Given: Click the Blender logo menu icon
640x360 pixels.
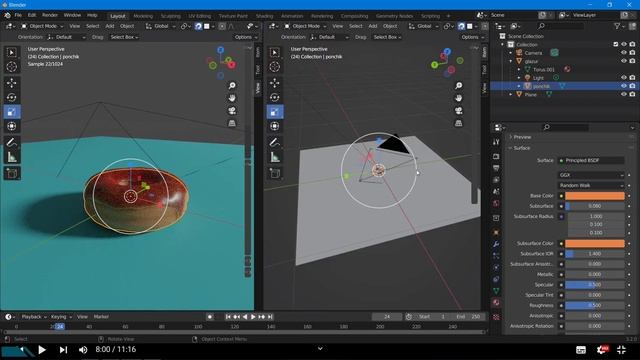Looking at the screenshot, I should tap(7, 15).
